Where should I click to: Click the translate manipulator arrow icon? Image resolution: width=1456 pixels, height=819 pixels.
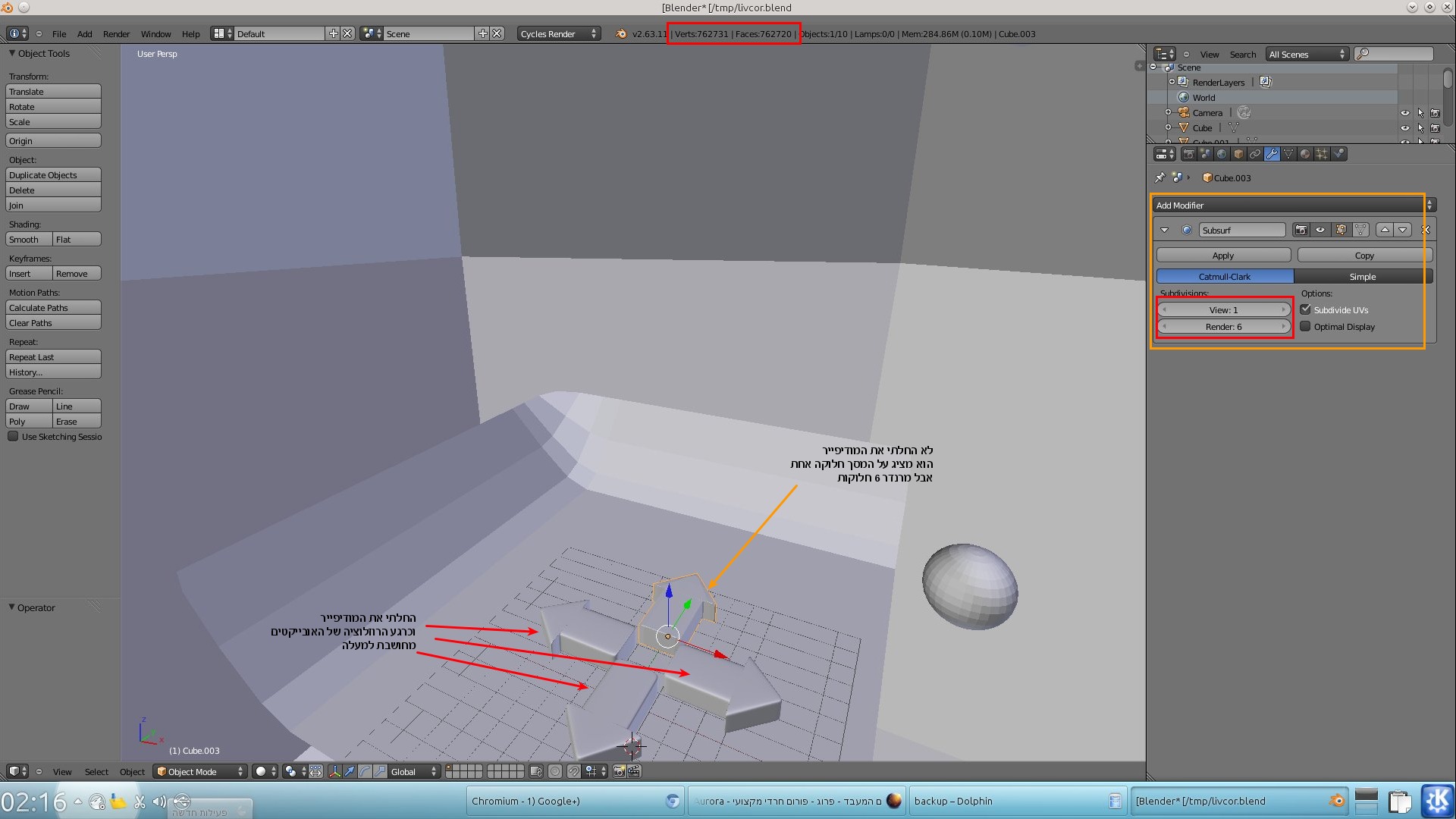click(x=350, y=771)
